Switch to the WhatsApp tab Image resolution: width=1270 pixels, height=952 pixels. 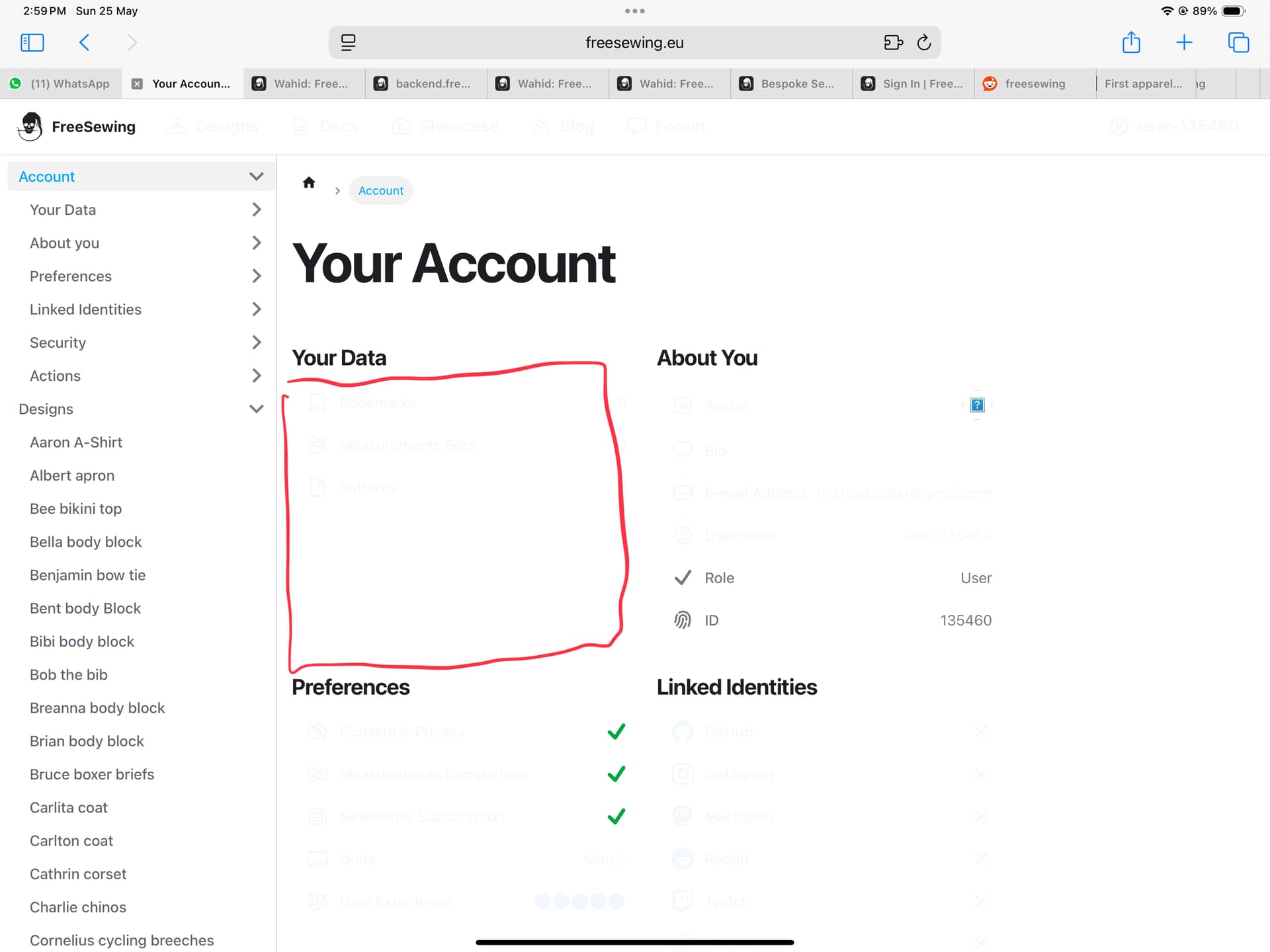pos(60,84)
